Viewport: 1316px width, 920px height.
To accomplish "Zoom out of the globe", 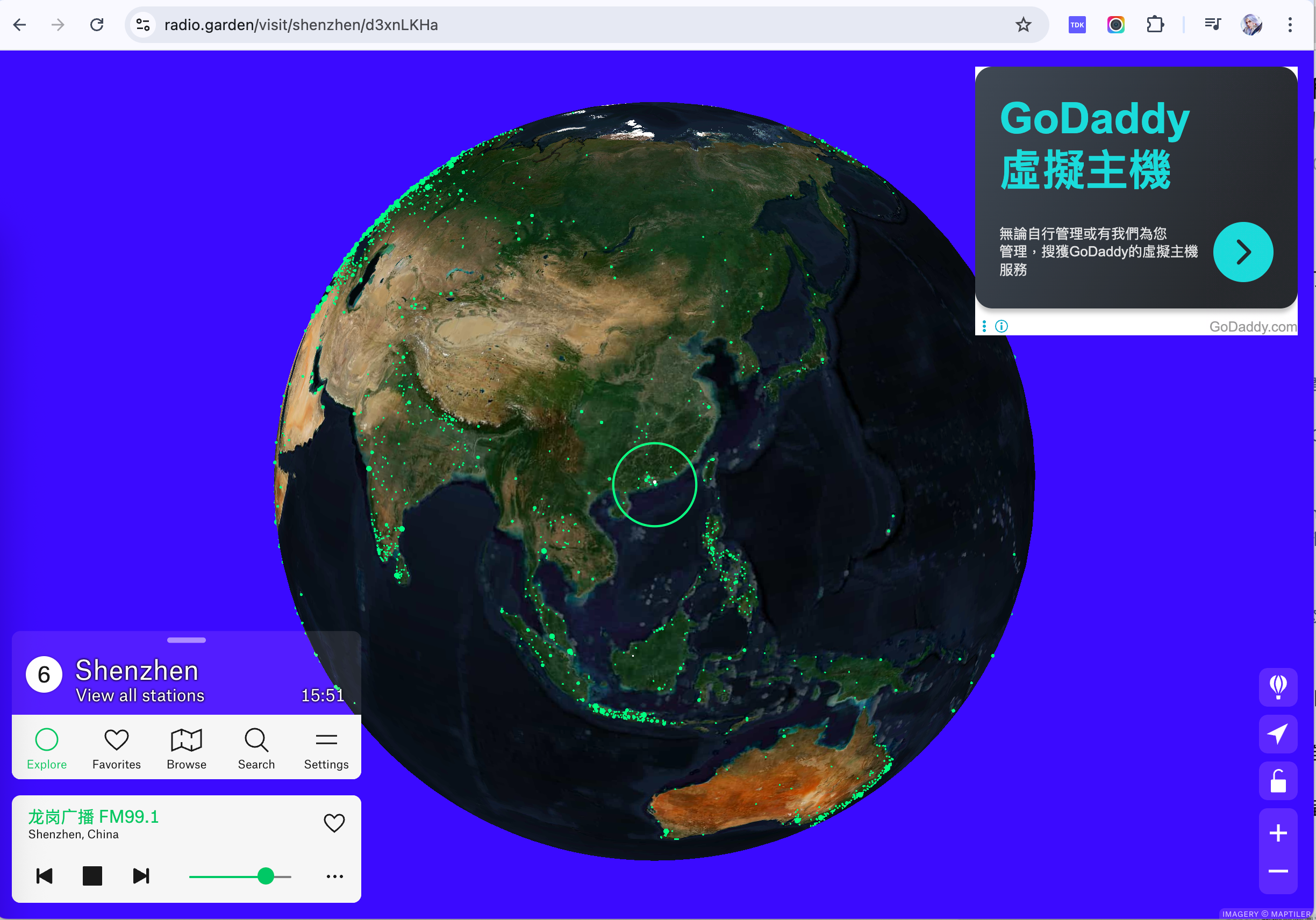I will [x=1278, y=871].
